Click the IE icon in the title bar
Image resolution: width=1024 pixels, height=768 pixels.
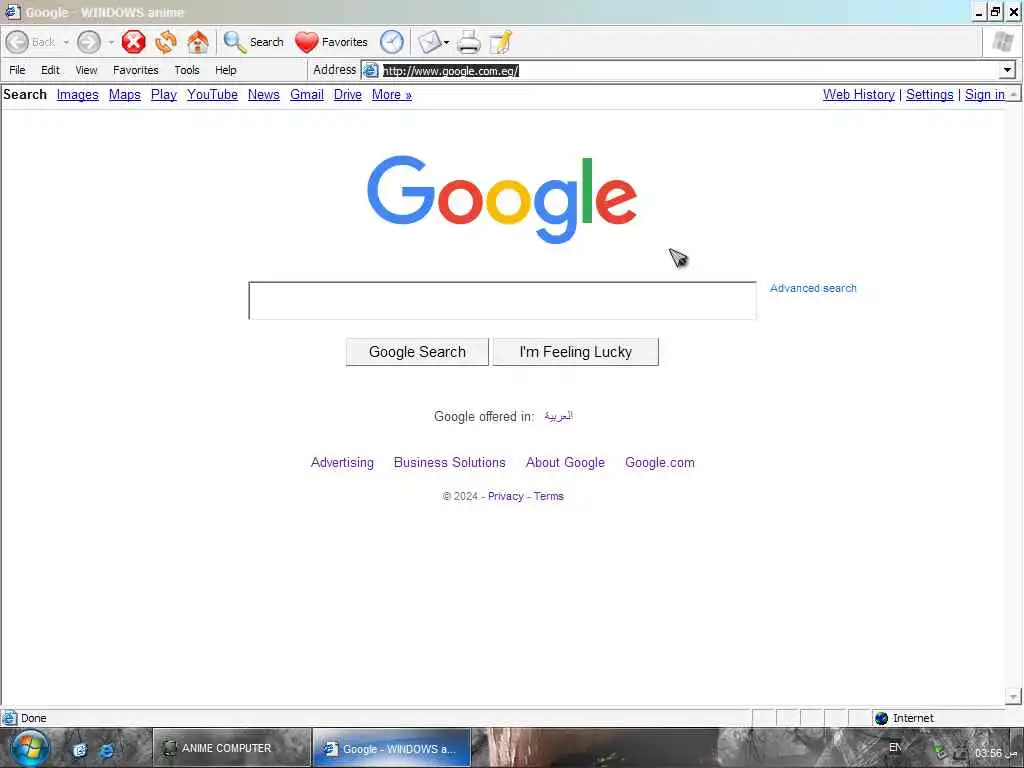click(x=12, y=12)
